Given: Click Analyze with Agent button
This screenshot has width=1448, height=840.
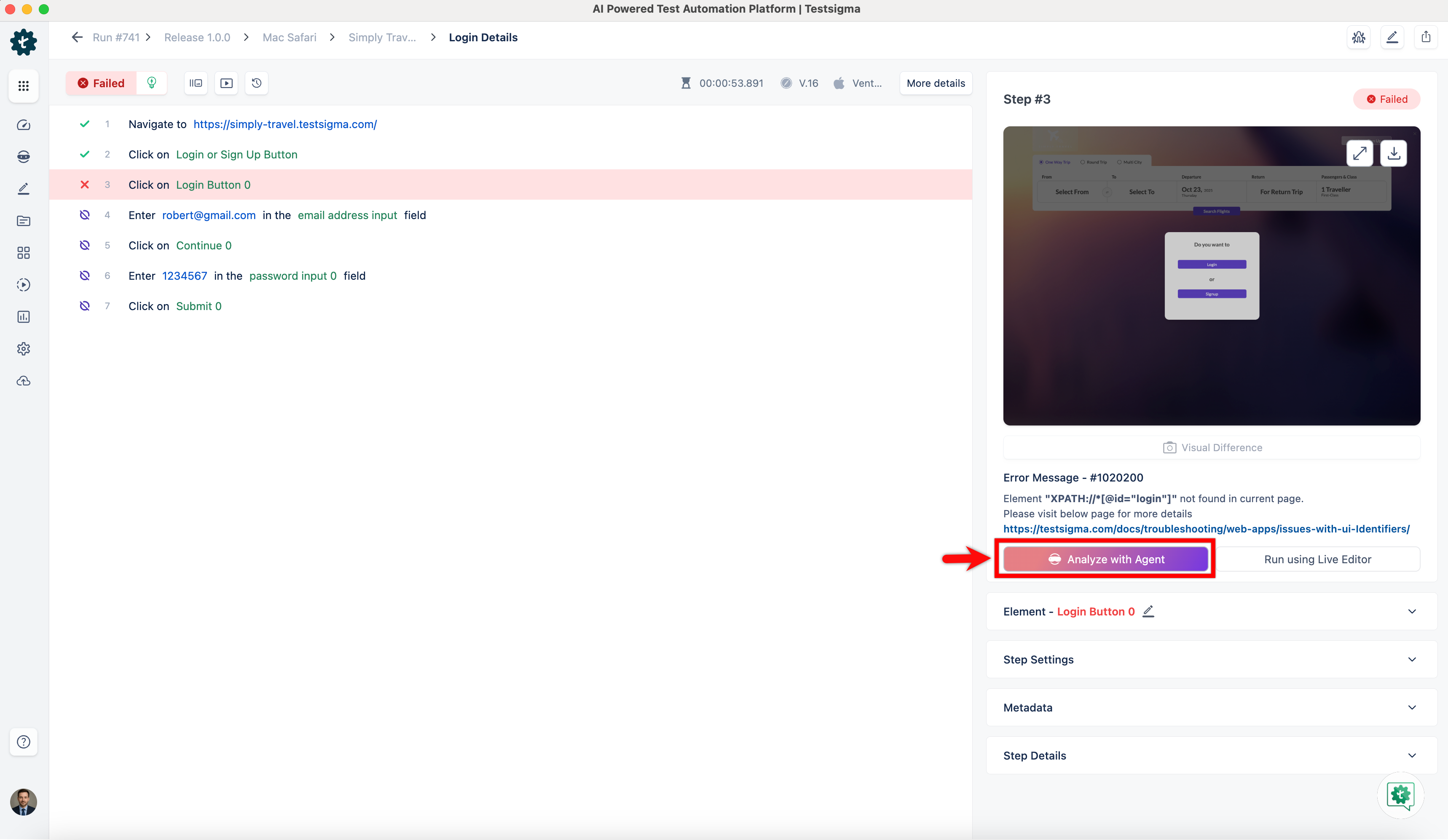Looking at the screenshot, I should pos(1105,559).
